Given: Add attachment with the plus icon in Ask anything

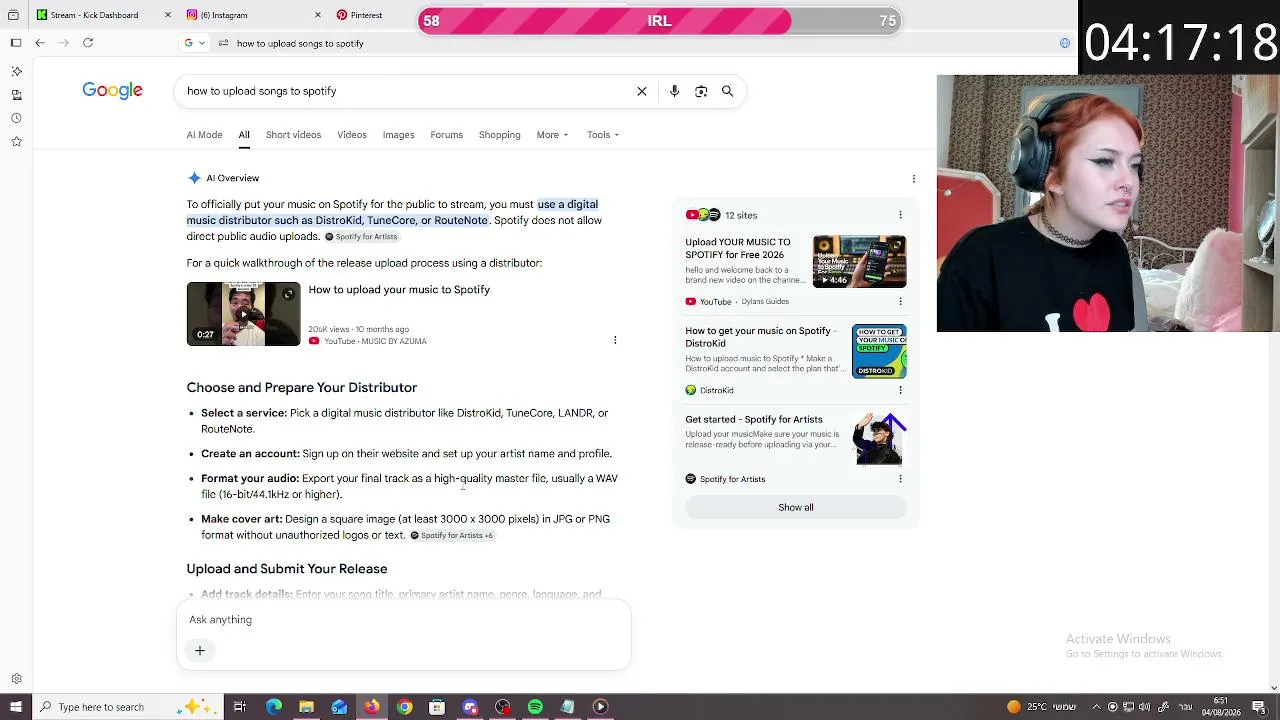Looking at the screenshot, I should (200, 651).
